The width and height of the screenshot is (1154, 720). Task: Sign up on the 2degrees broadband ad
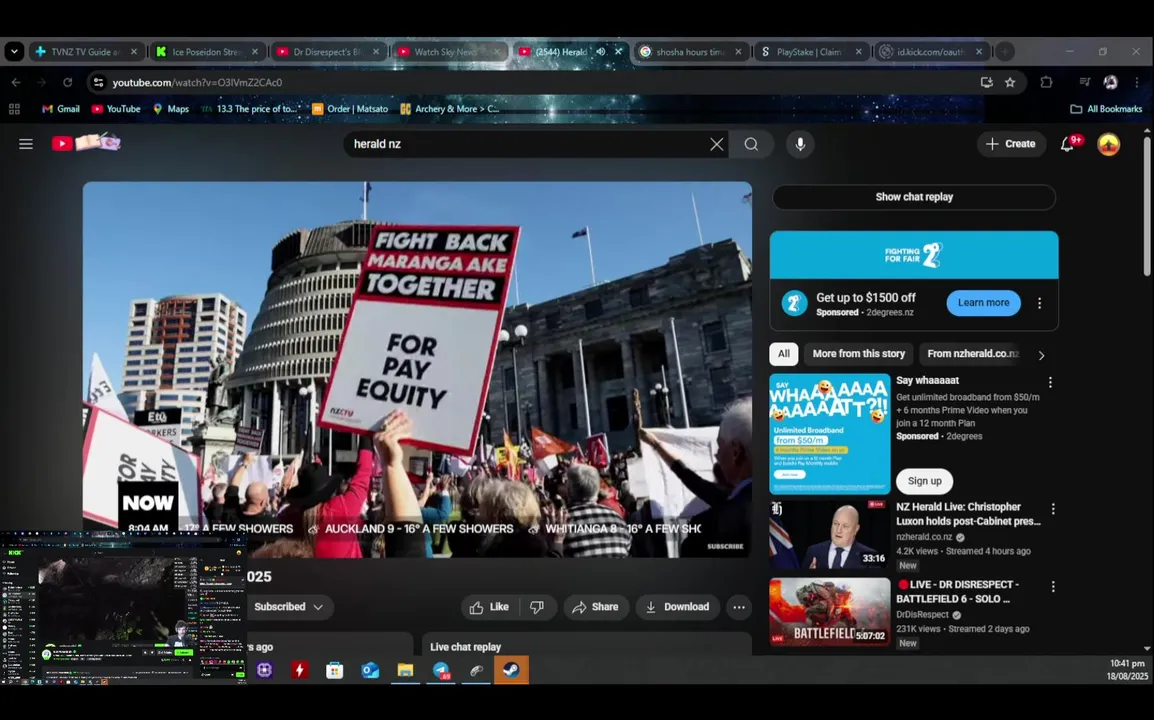(x=924, y=481)
